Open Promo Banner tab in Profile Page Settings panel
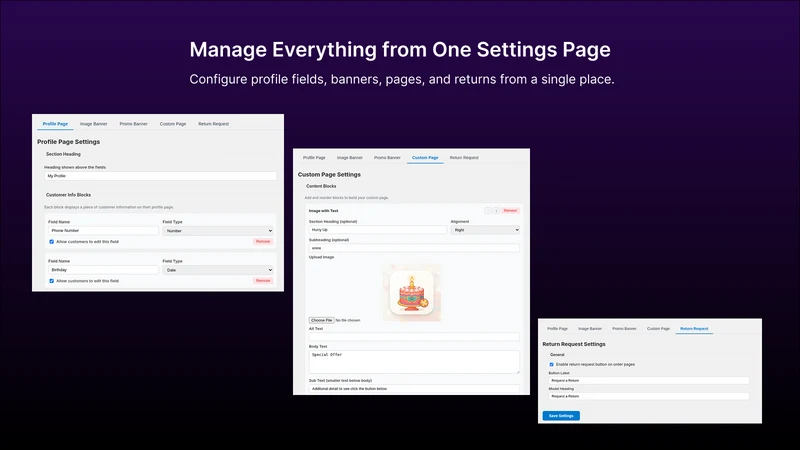The width and height of the screenshot is (800, 450). coord(134,123)
